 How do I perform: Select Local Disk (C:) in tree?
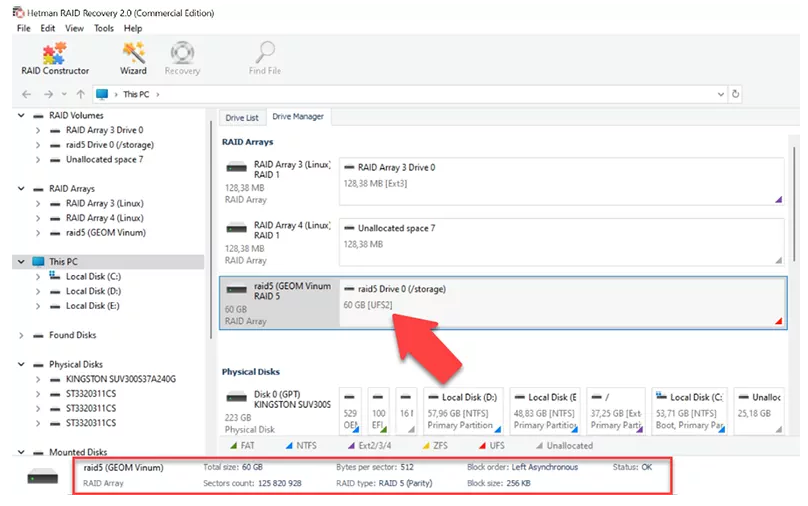click(x=93, y=277)
